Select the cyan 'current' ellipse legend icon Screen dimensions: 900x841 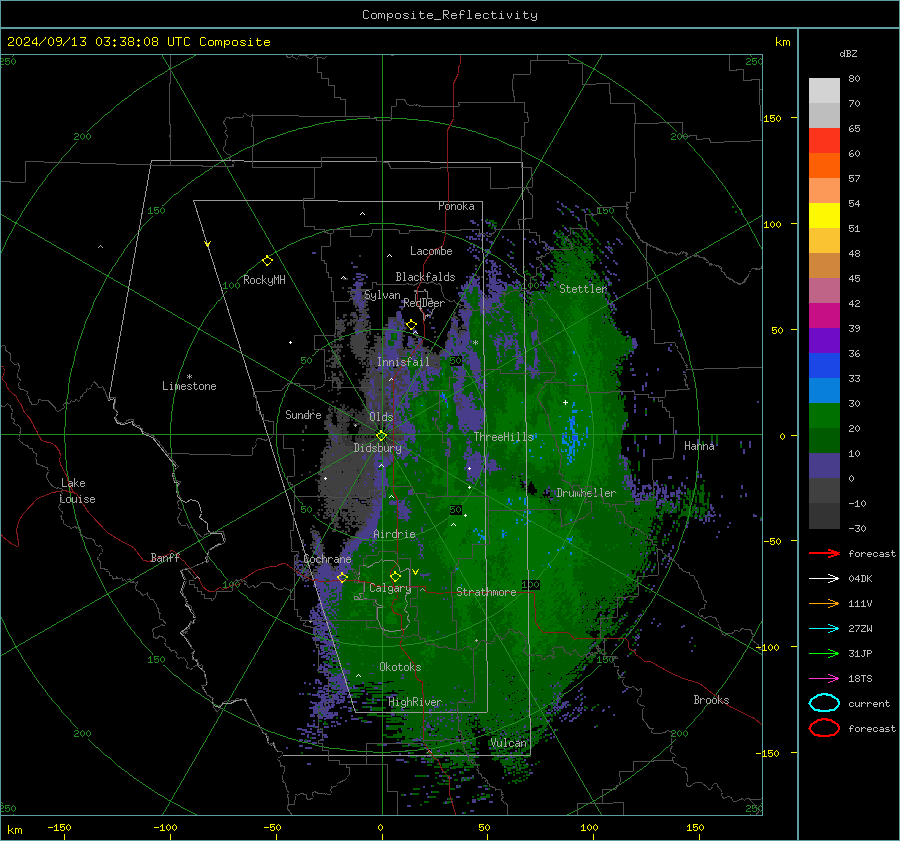pyautogui.click(x=824, y=703)
